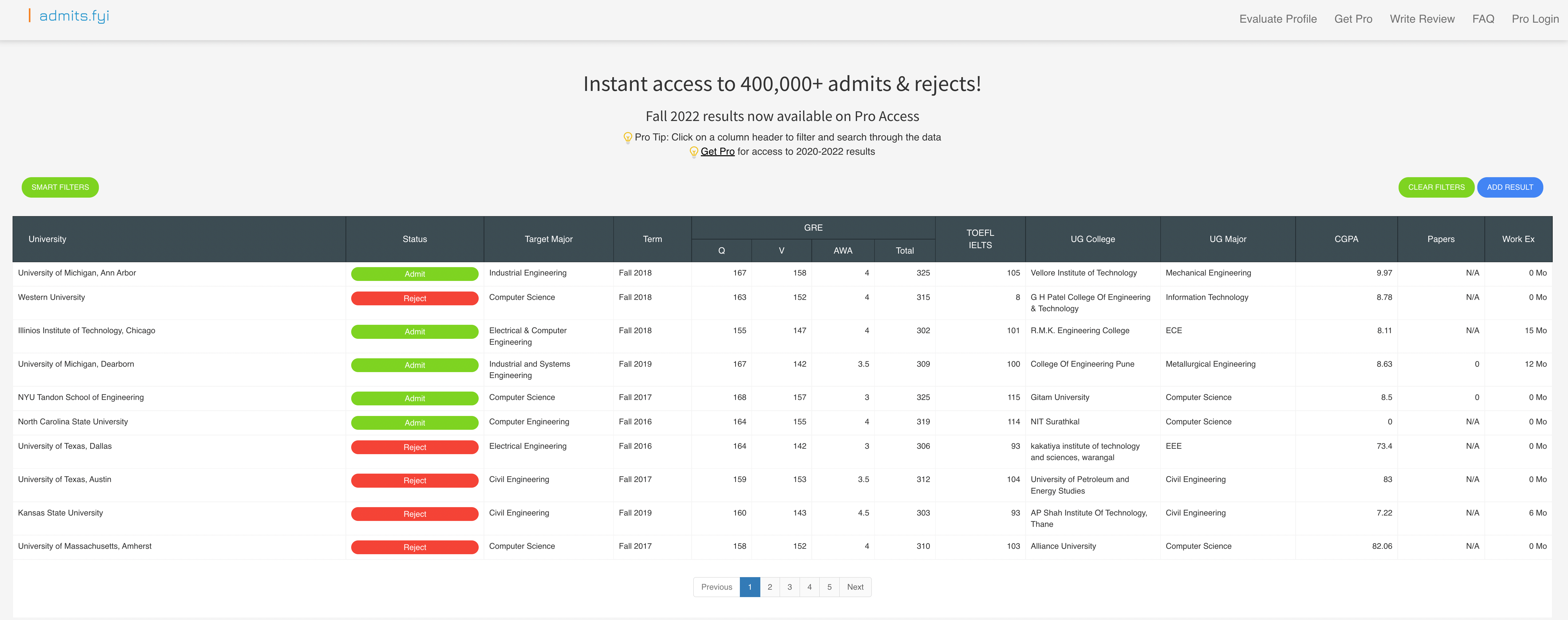Go to page 3 of results
The width and height of the screenshot is (1568, 620).
(789, 587)
